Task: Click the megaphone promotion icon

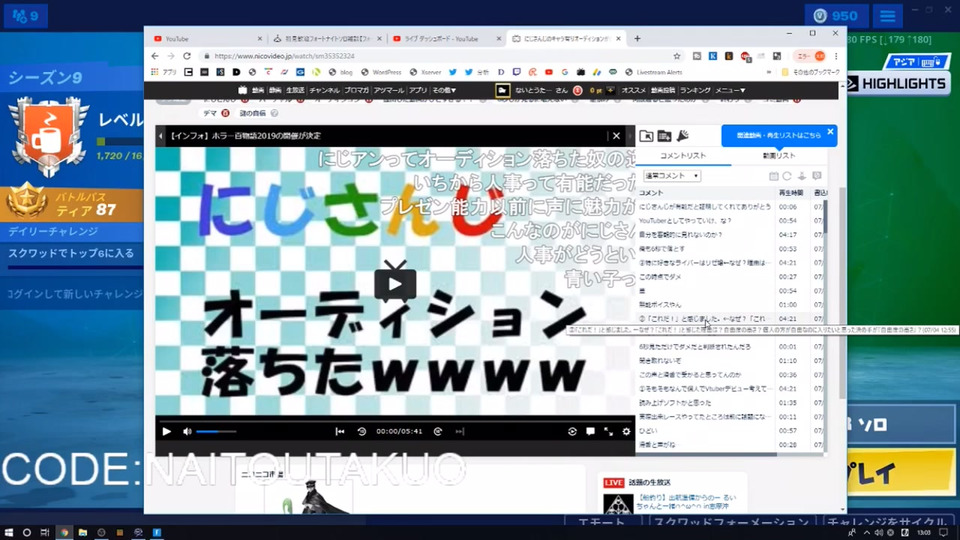Action: [683, 135]
